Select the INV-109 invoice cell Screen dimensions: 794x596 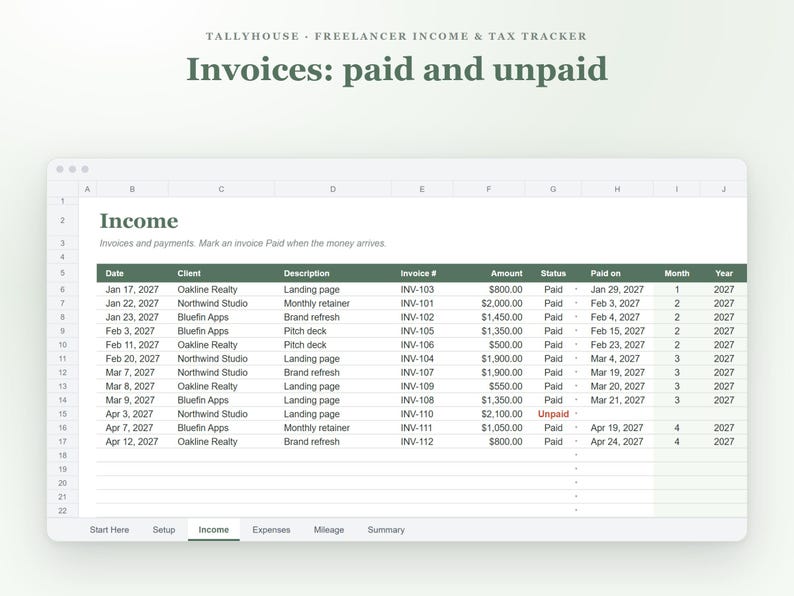[x=422, y=386]
